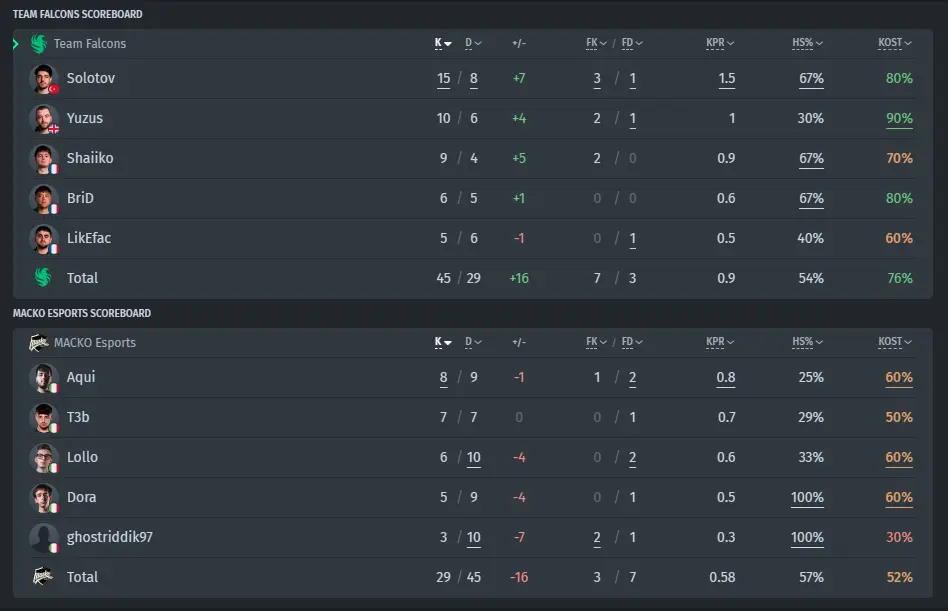Click the MACKO Esports logo in header
The image size is (948, 611).
pyautogui.click(x=39, y=343)
